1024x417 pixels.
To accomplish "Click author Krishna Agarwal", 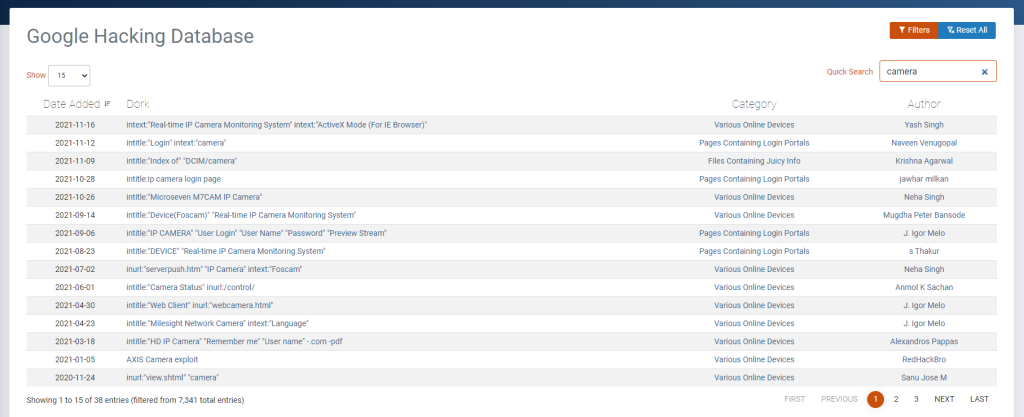I will tap(923, 161).
